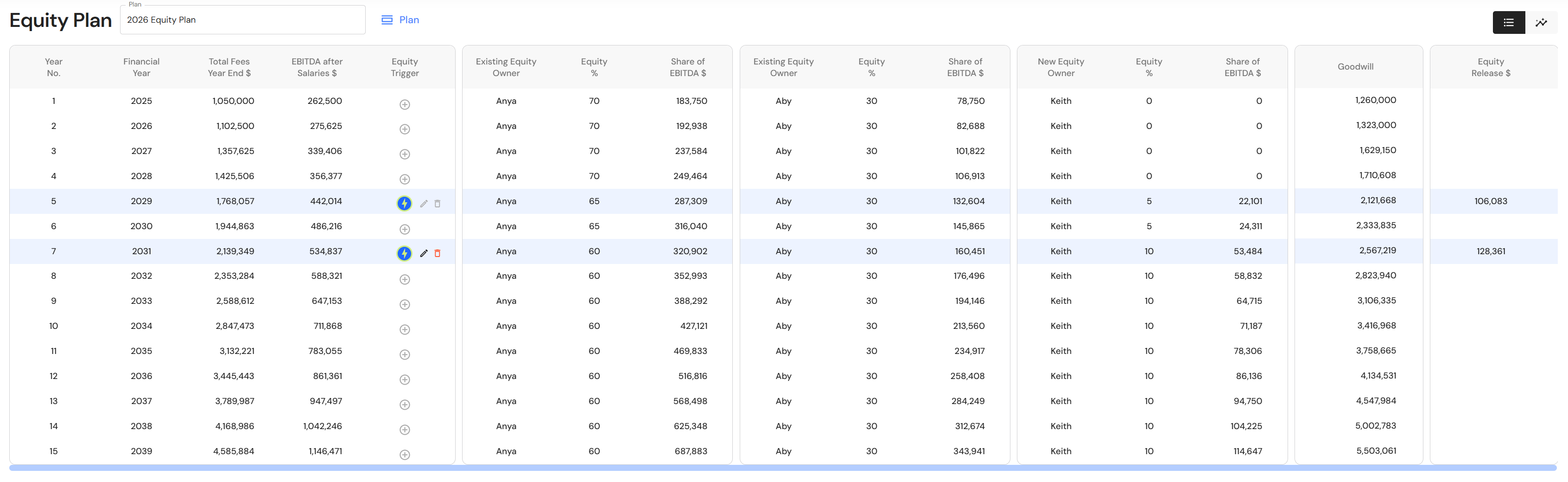This screenshot has width=1568, height=482.
Task: Click the Plan button beside the dropdown
Action: pyautogui.click(x=400, y=20)
